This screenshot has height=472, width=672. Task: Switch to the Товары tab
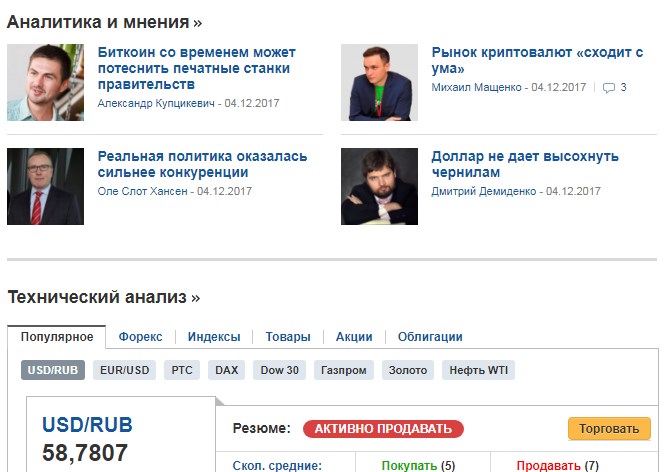point(288,337)
